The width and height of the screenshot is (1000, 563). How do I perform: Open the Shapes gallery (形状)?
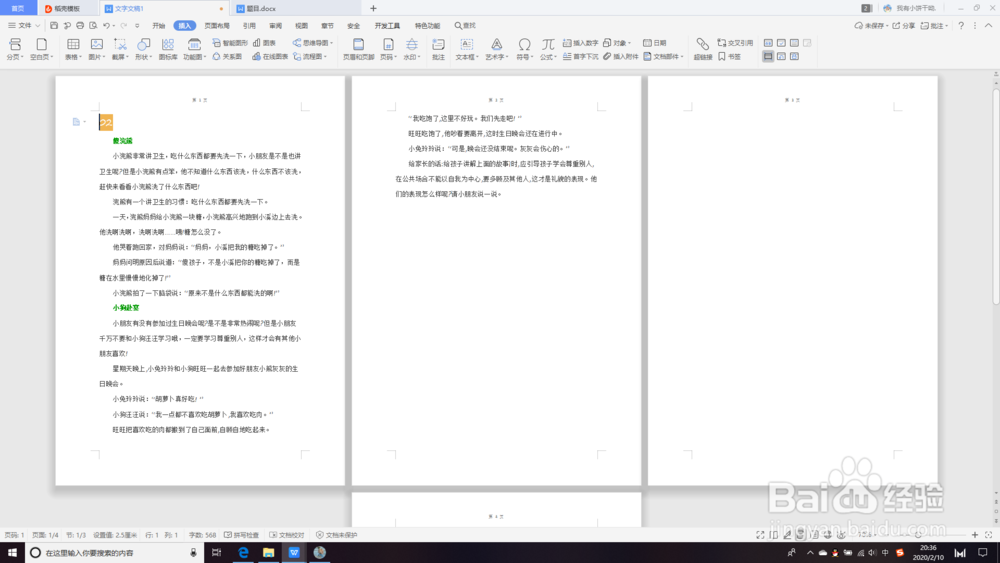[143, 48]
